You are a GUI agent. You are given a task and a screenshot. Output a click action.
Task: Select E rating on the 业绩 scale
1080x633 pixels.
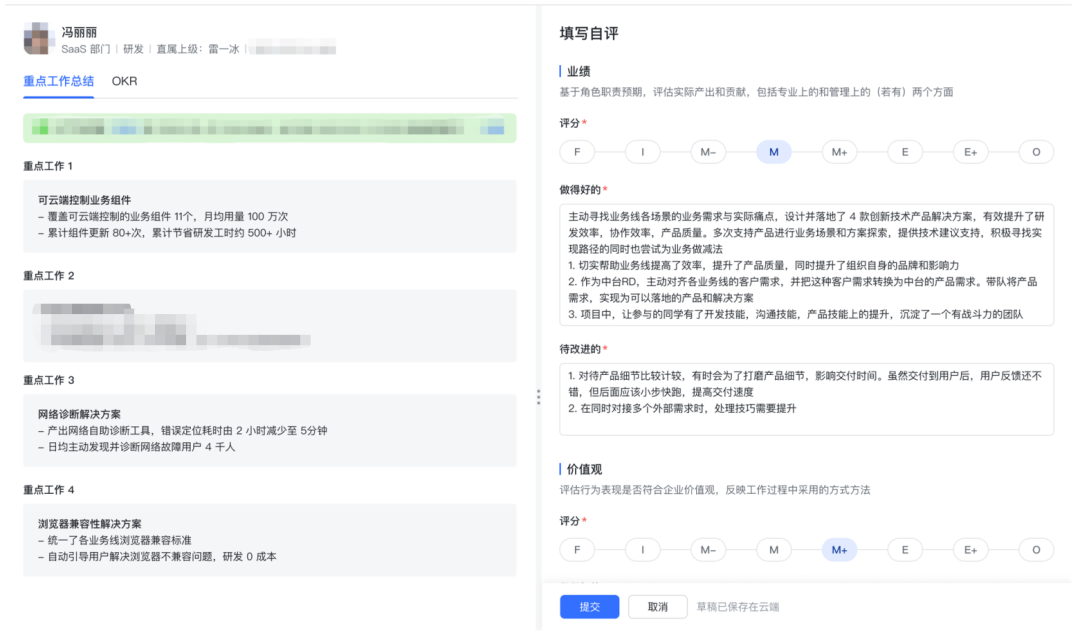pos(904,151)
